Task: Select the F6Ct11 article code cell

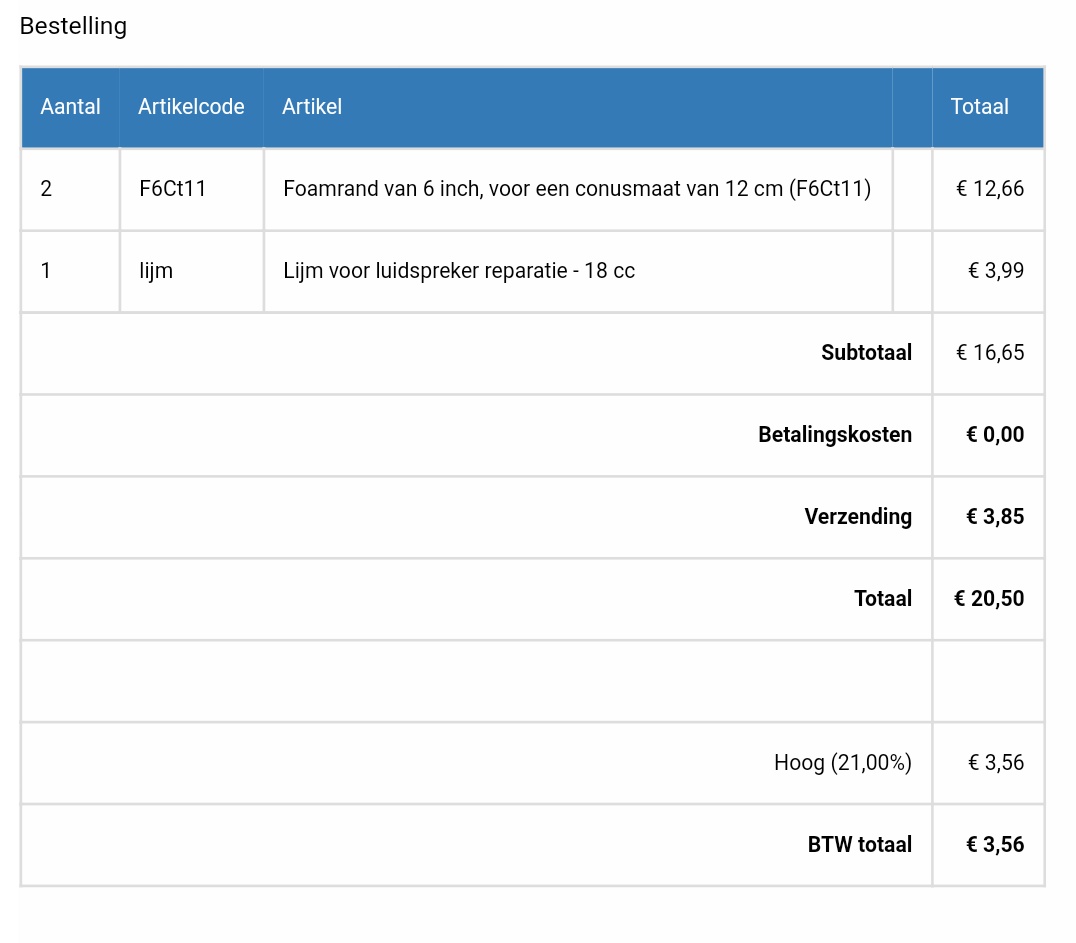Action: coord(173,189)
